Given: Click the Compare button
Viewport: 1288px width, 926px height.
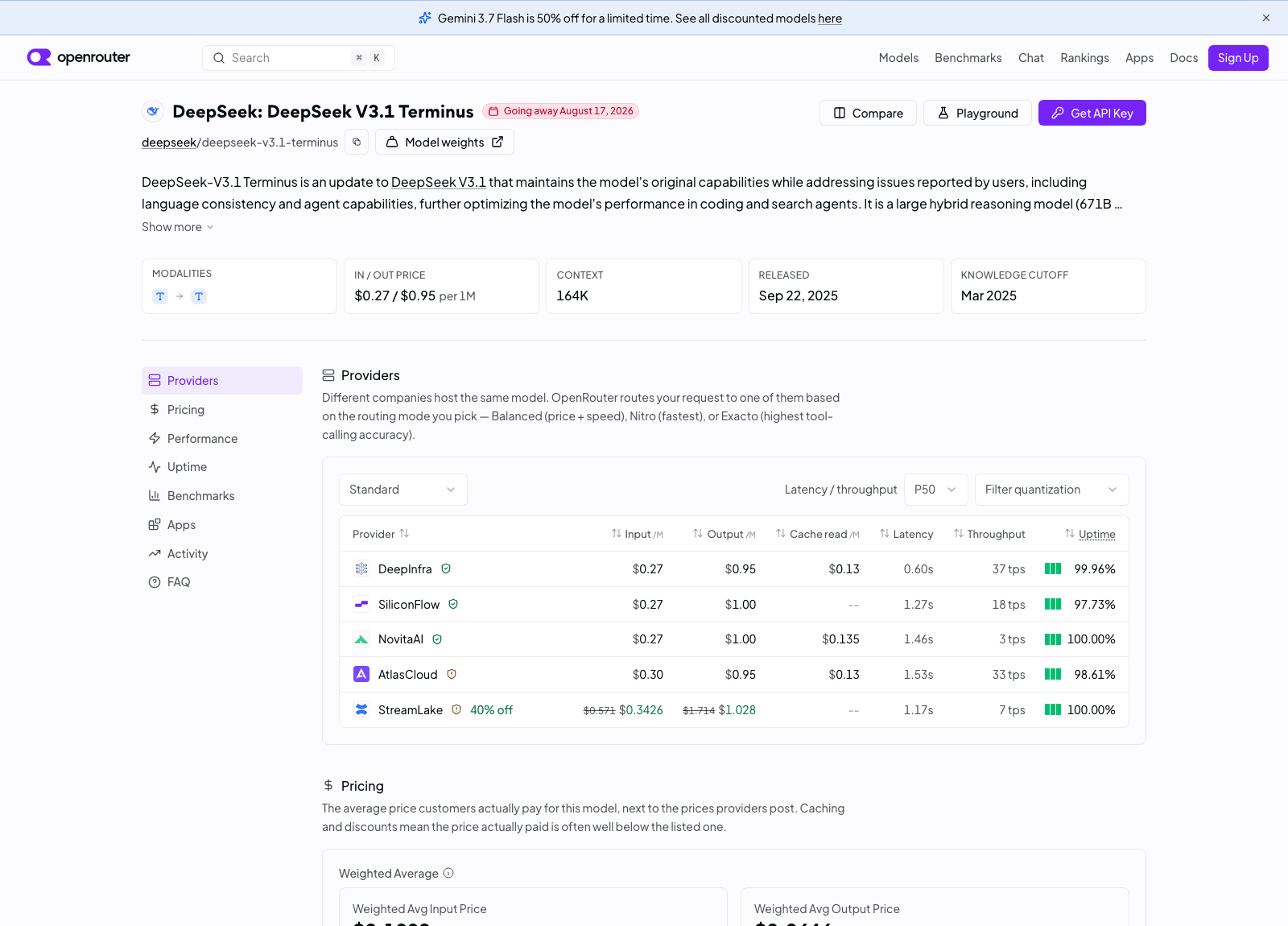Looking at the screenshot, I should tap(868, 113).
